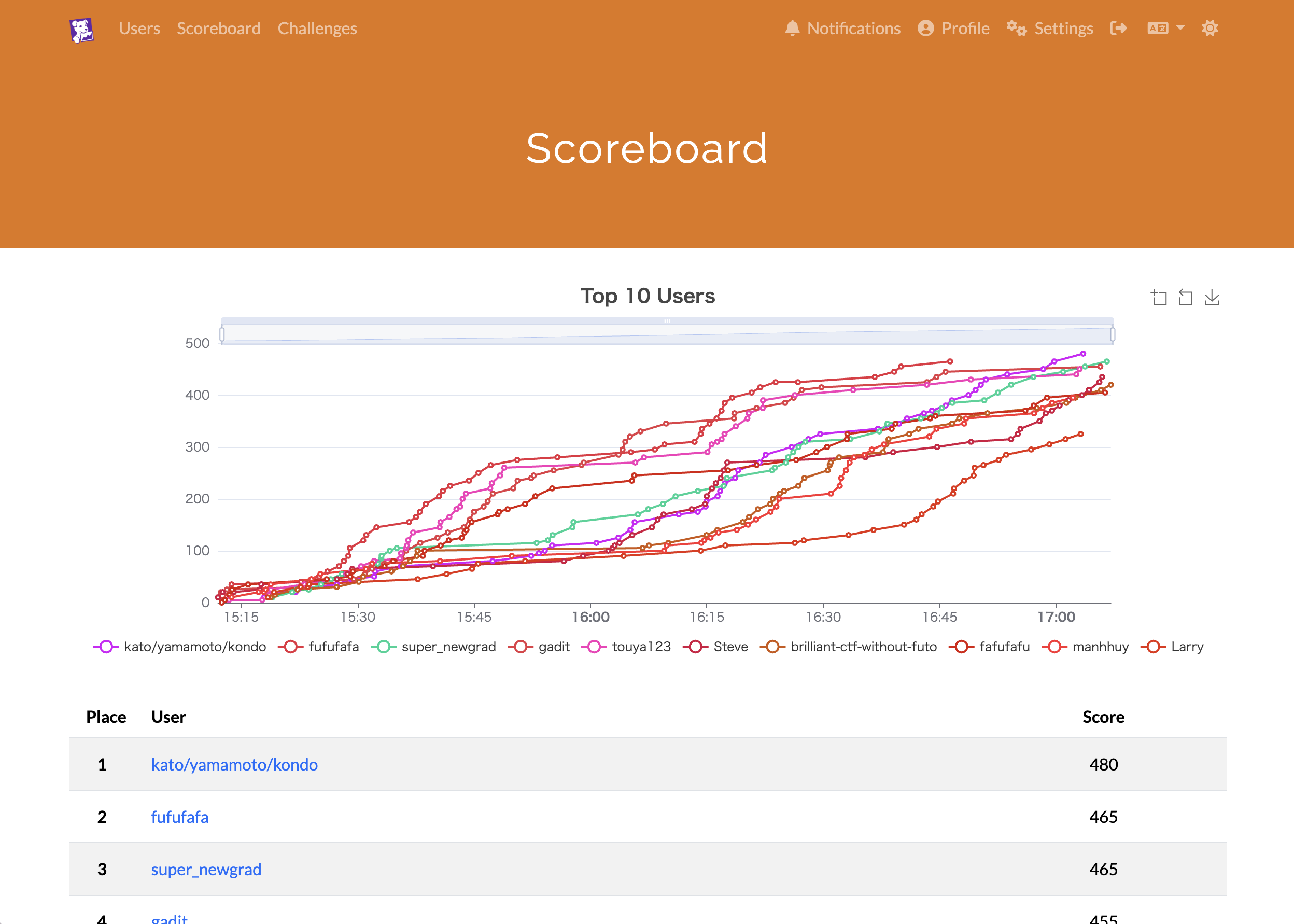Click the chart area zoom icon
Screen dimensions: 1294x924
click(x=1159, y=297)
